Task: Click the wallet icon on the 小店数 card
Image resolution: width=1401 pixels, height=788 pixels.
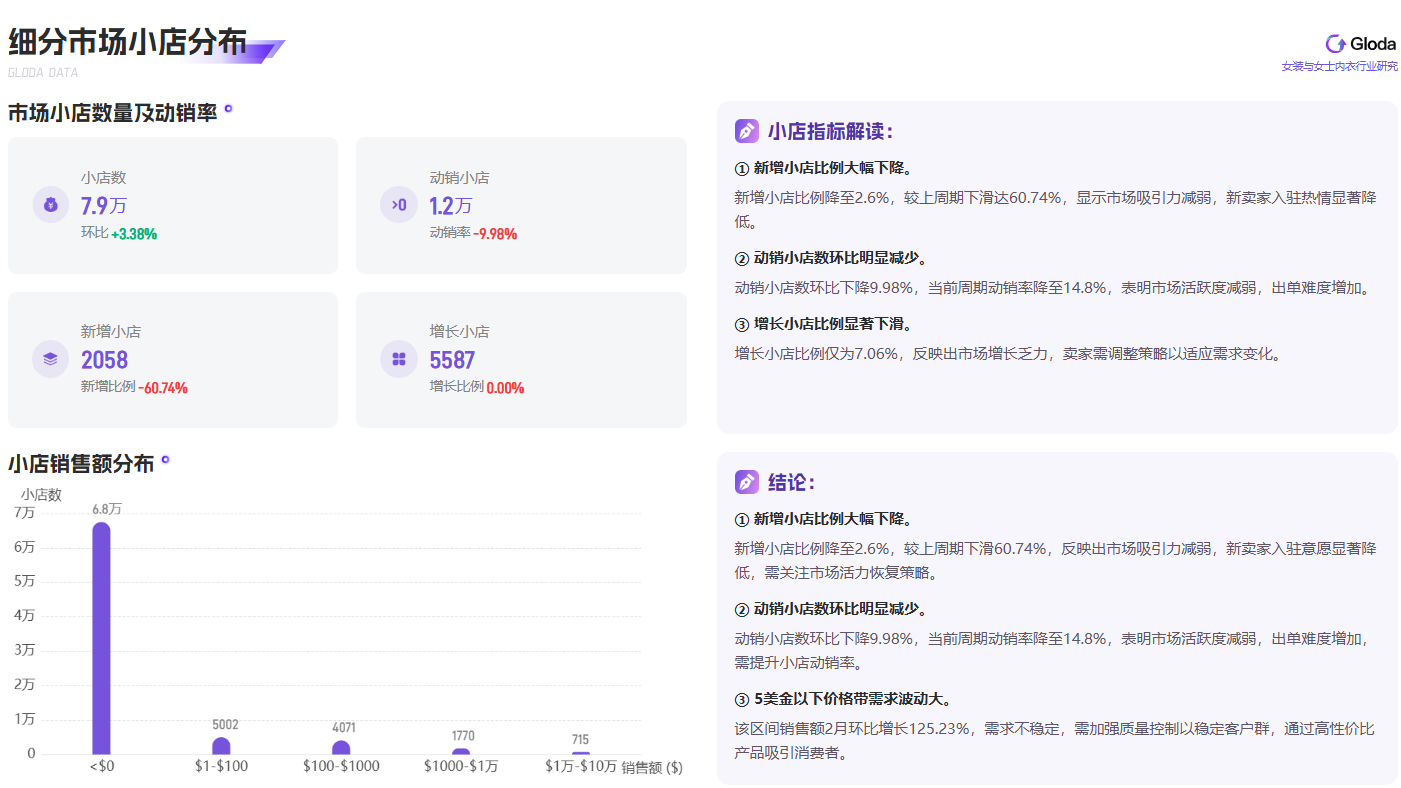Action: 50,205
